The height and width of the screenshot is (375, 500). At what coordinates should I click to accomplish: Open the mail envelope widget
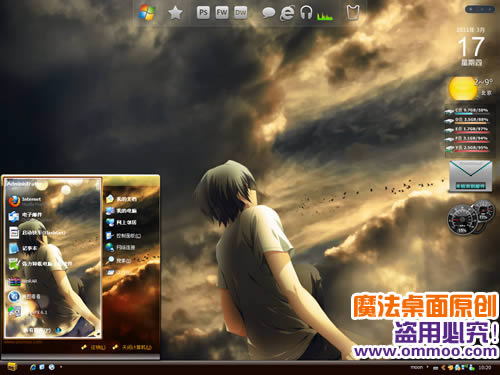click(x=470, y=176)
